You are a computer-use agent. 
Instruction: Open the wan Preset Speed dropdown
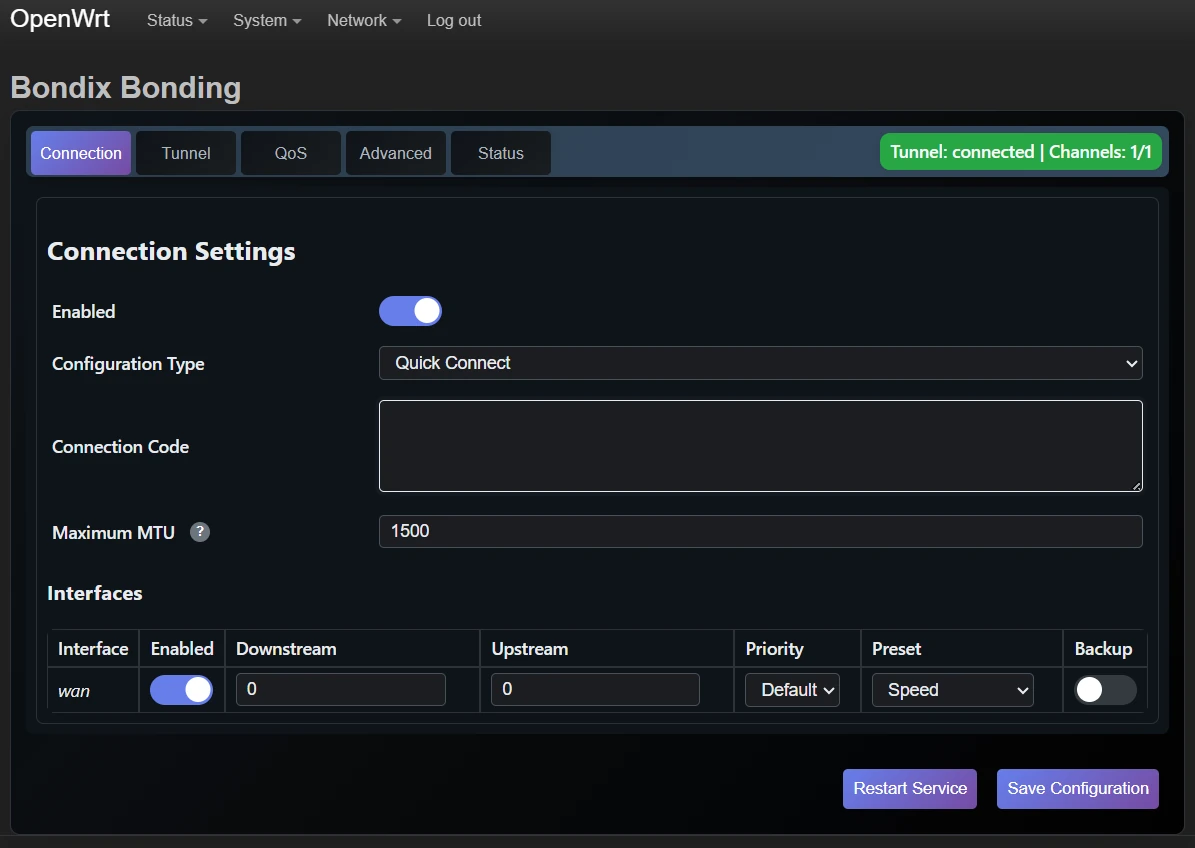click(953, 690)
